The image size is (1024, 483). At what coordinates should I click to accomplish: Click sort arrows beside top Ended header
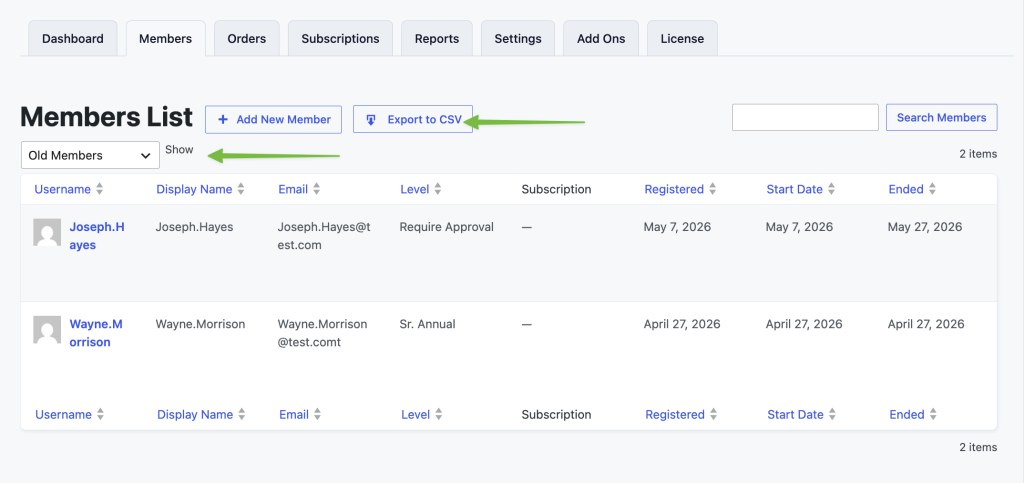tap(933, 189)
